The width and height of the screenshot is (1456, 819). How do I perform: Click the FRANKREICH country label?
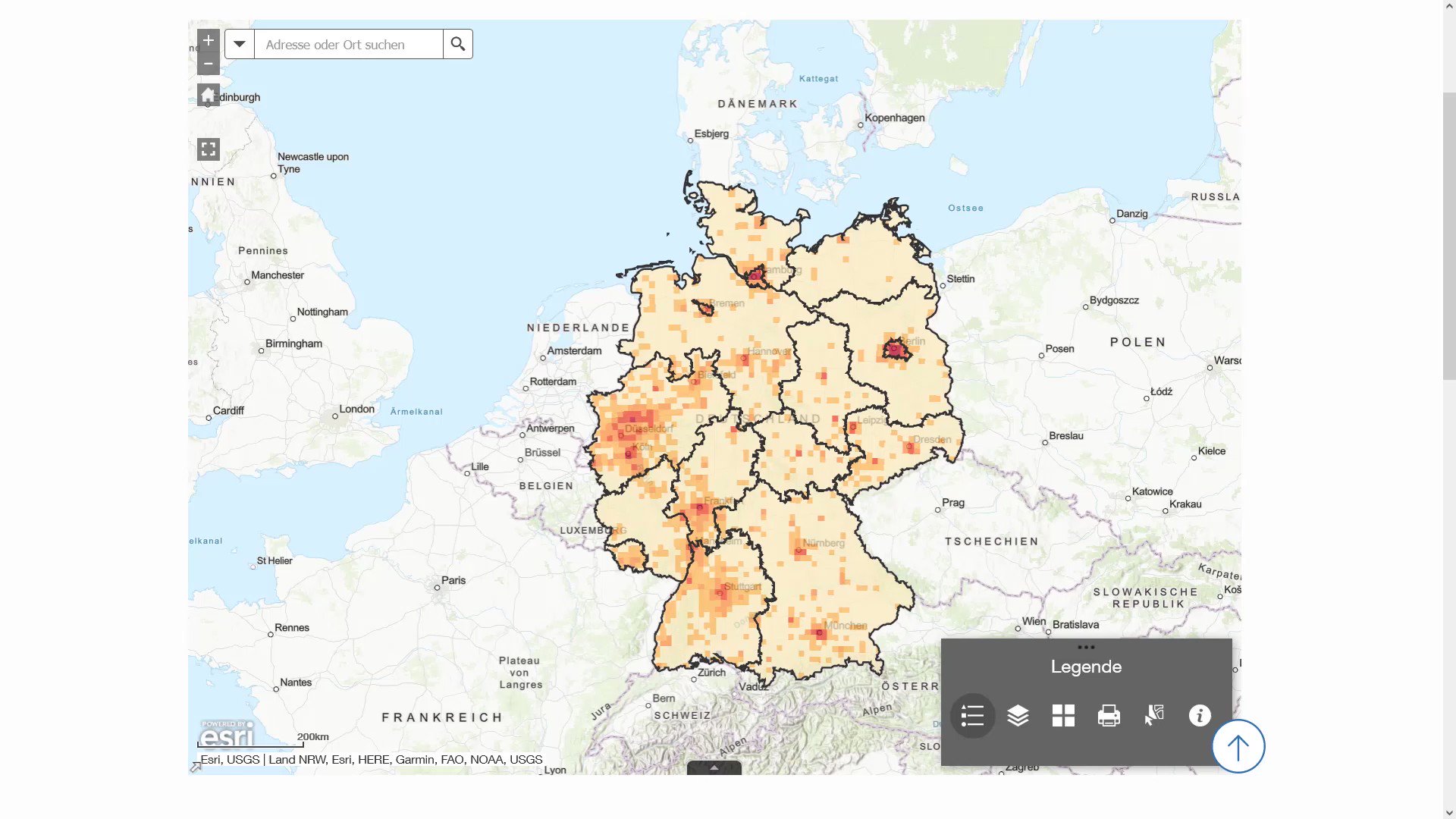pos(442,717)
